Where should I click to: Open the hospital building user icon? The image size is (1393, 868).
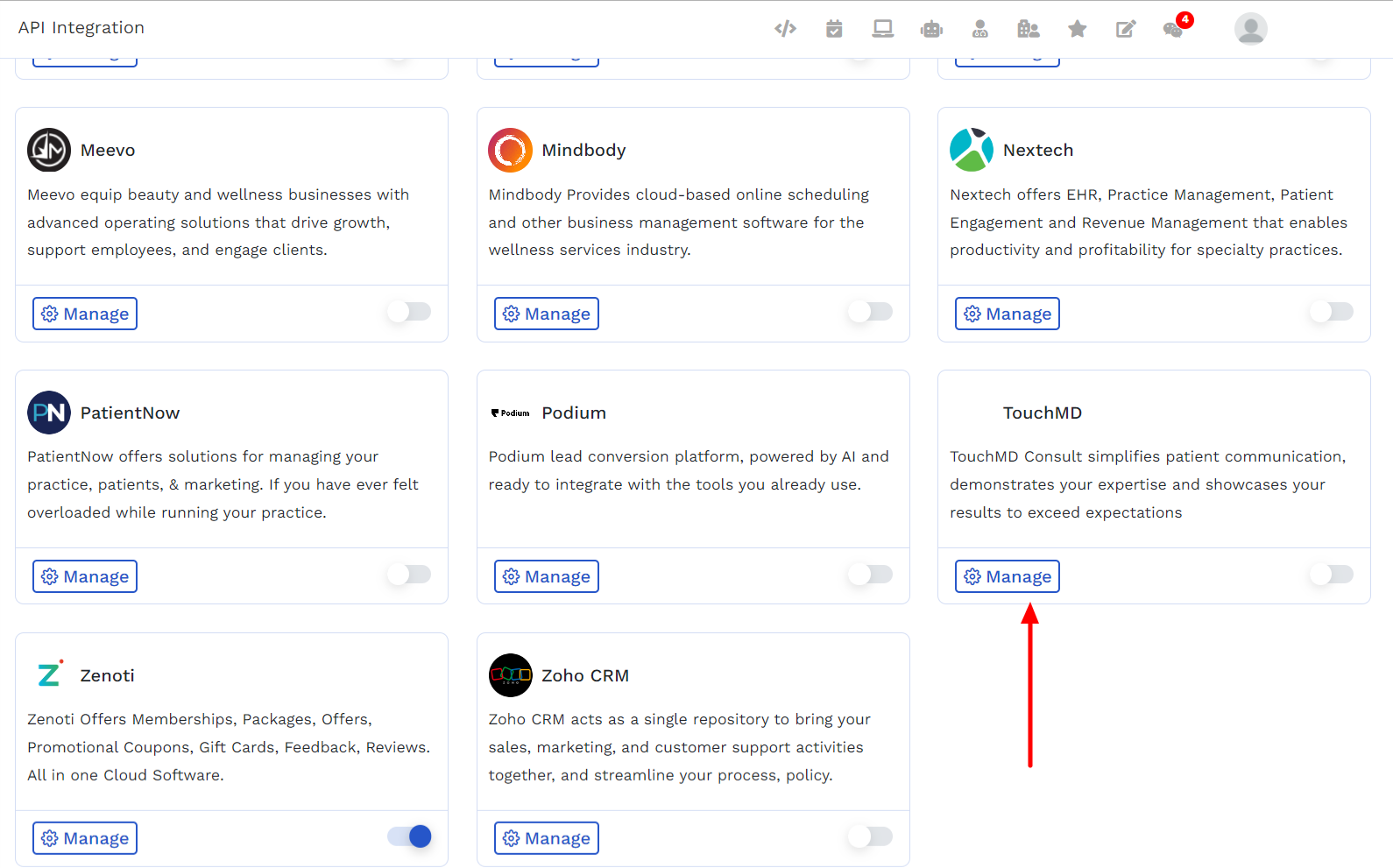coord(1029,29)
